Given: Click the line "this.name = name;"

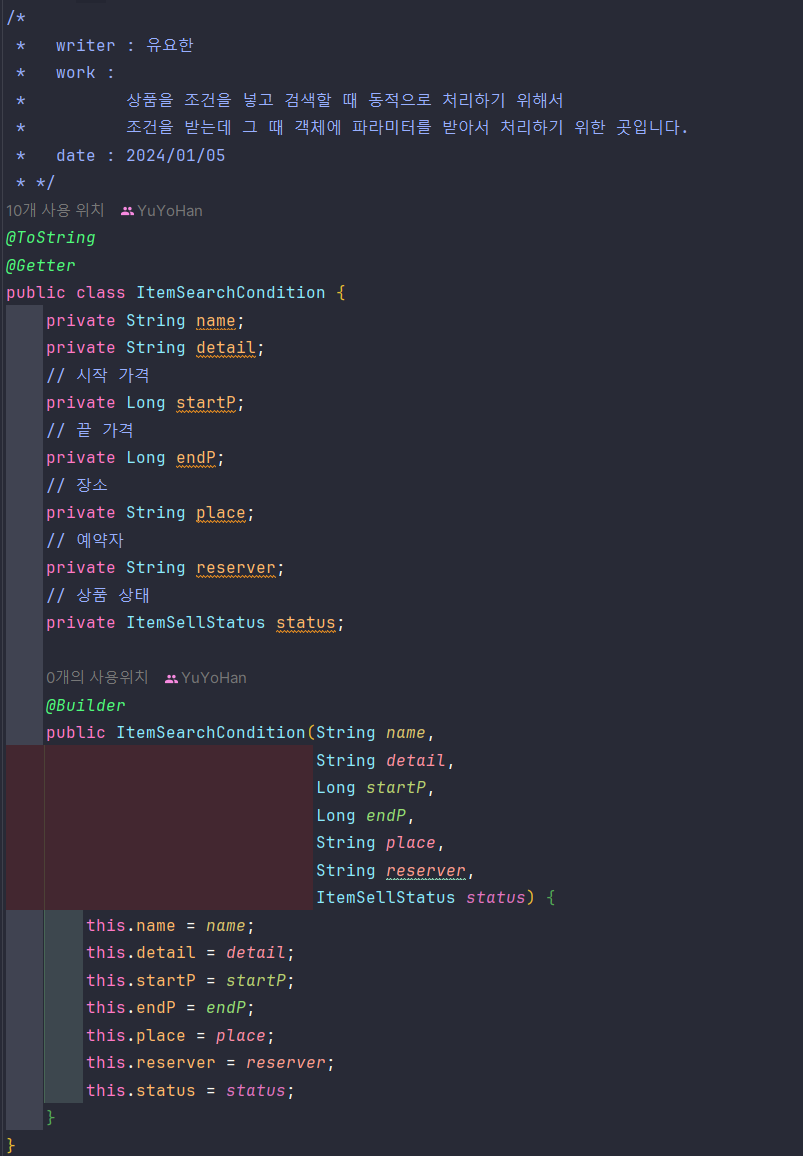Looking at the screenshot, I should coord(170,926).
